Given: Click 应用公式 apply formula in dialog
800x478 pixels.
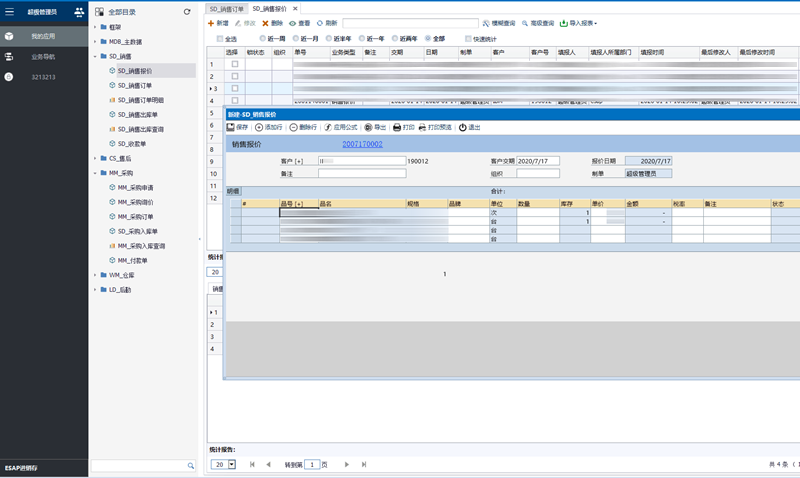Looking at the screenshot, I should (x=341, y=127).
